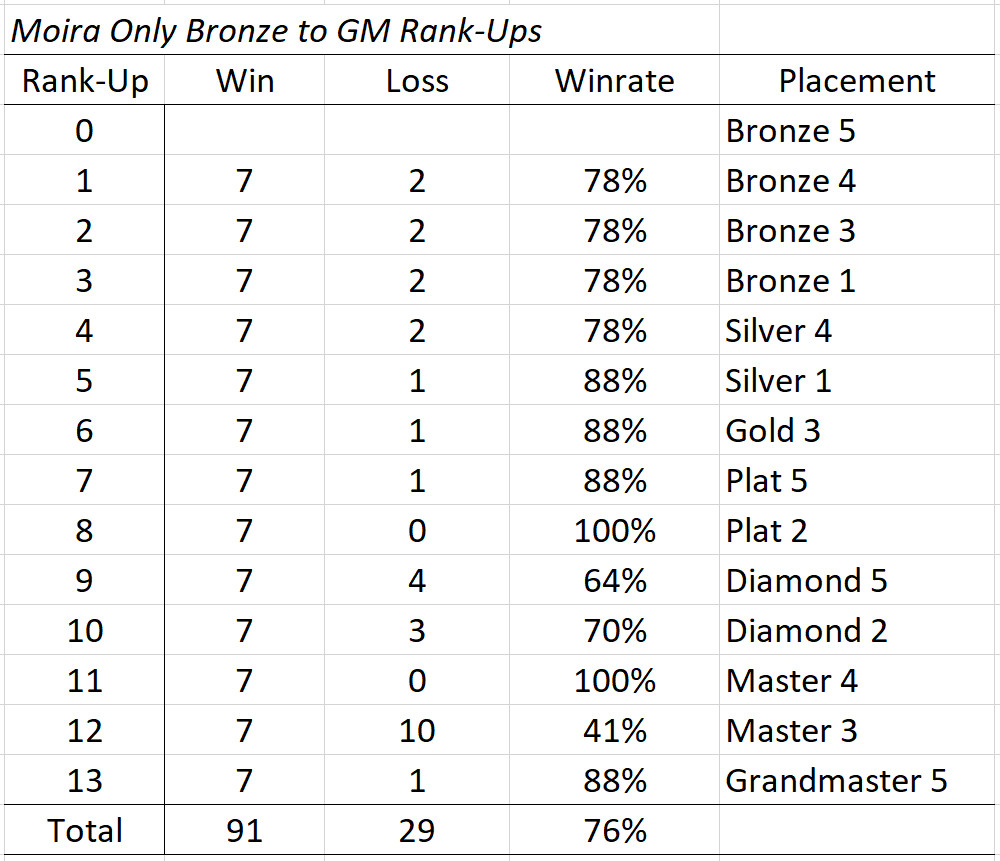Screen dimensions: 1000x861
Task: Select the 'Plat 2' placement cell
Action: pos(857,531)
